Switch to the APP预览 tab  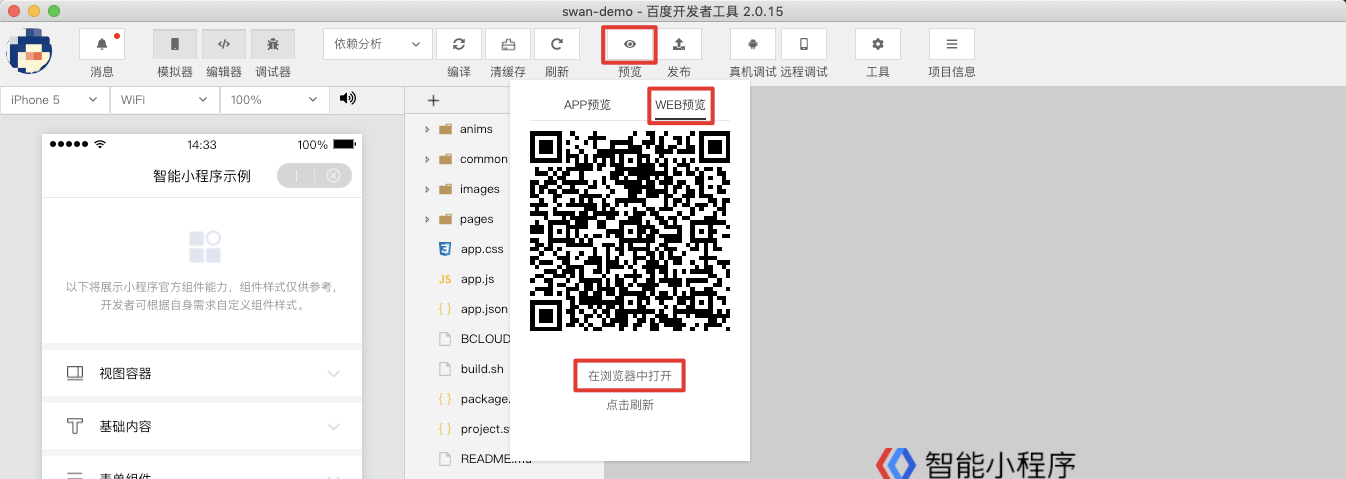click(587, 105)
